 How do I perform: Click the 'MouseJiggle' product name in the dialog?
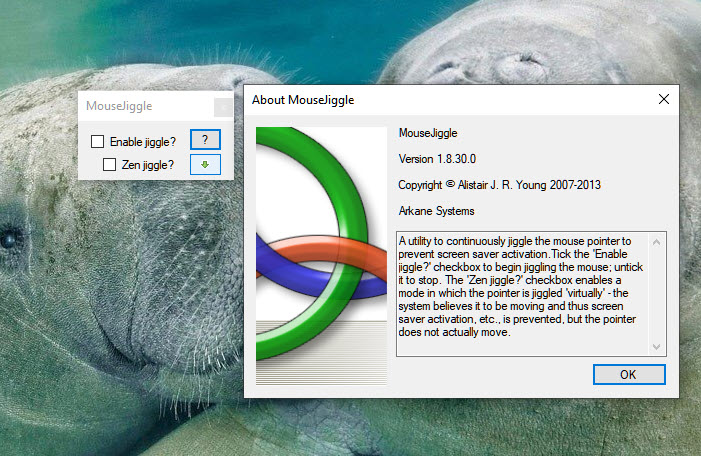pos(428,133)
